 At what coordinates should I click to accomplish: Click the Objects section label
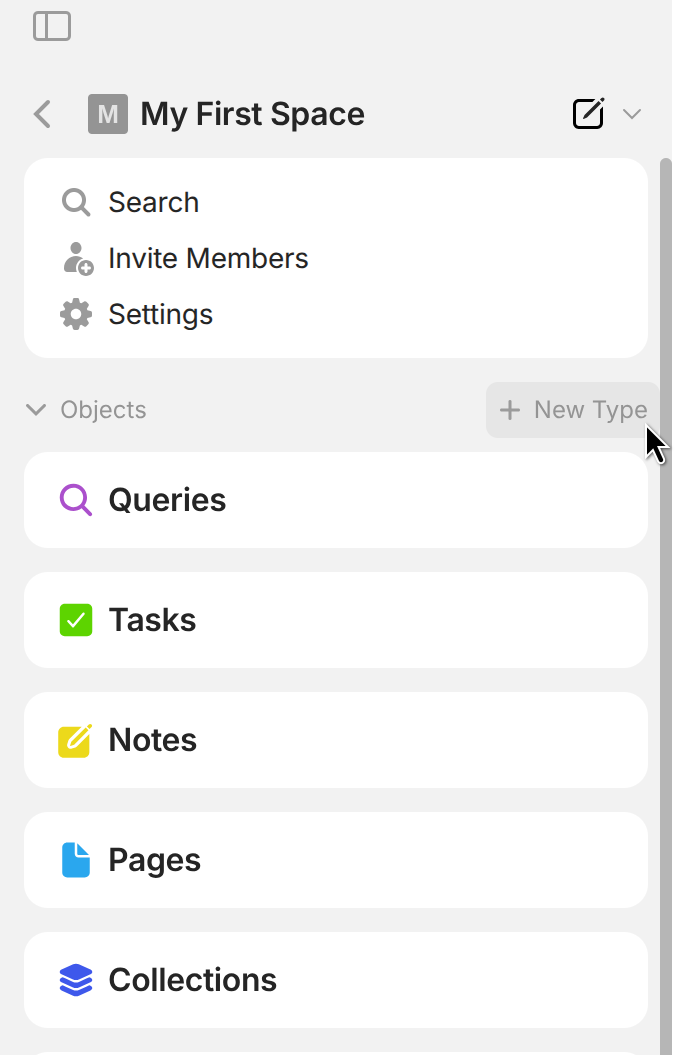click(x=103, y=410)
